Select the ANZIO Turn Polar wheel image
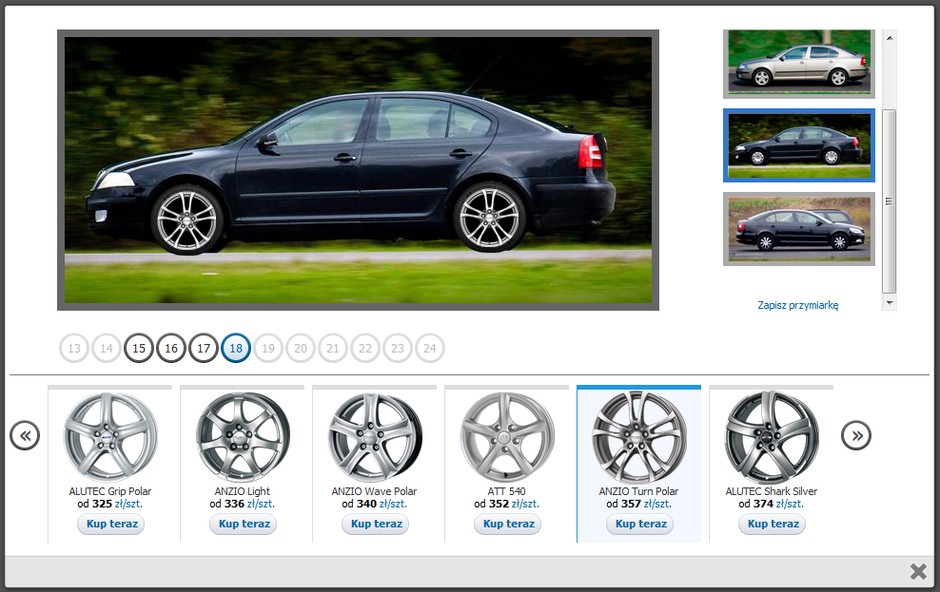 pyautogui.click(x=639, y=436)
